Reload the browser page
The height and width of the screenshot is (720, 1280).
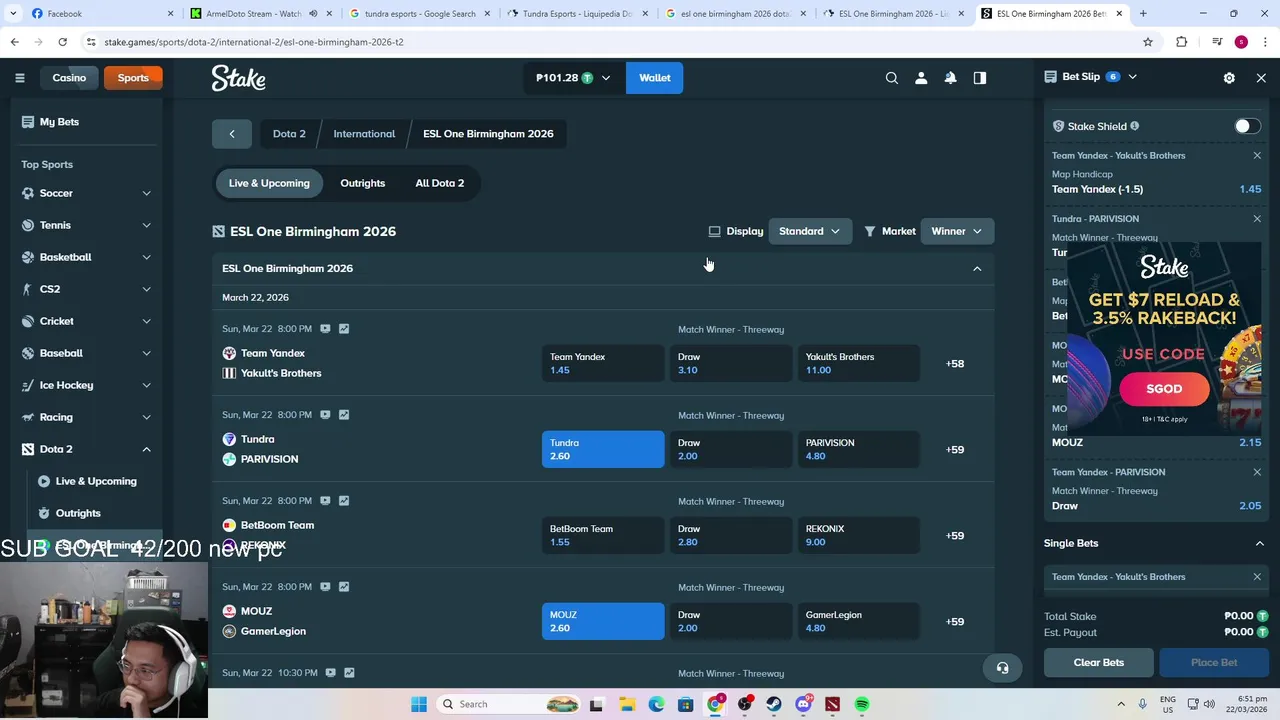pos(62,42)
